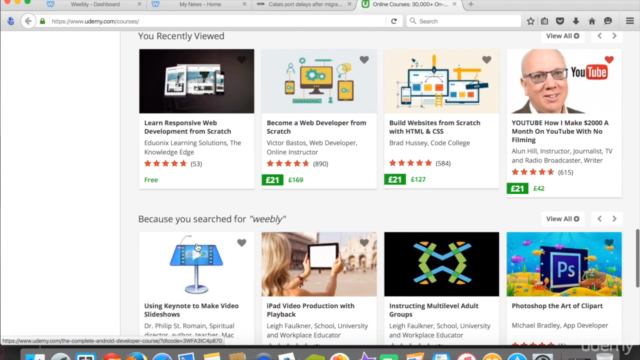Open the downloads arrow icon

(576, 21)
